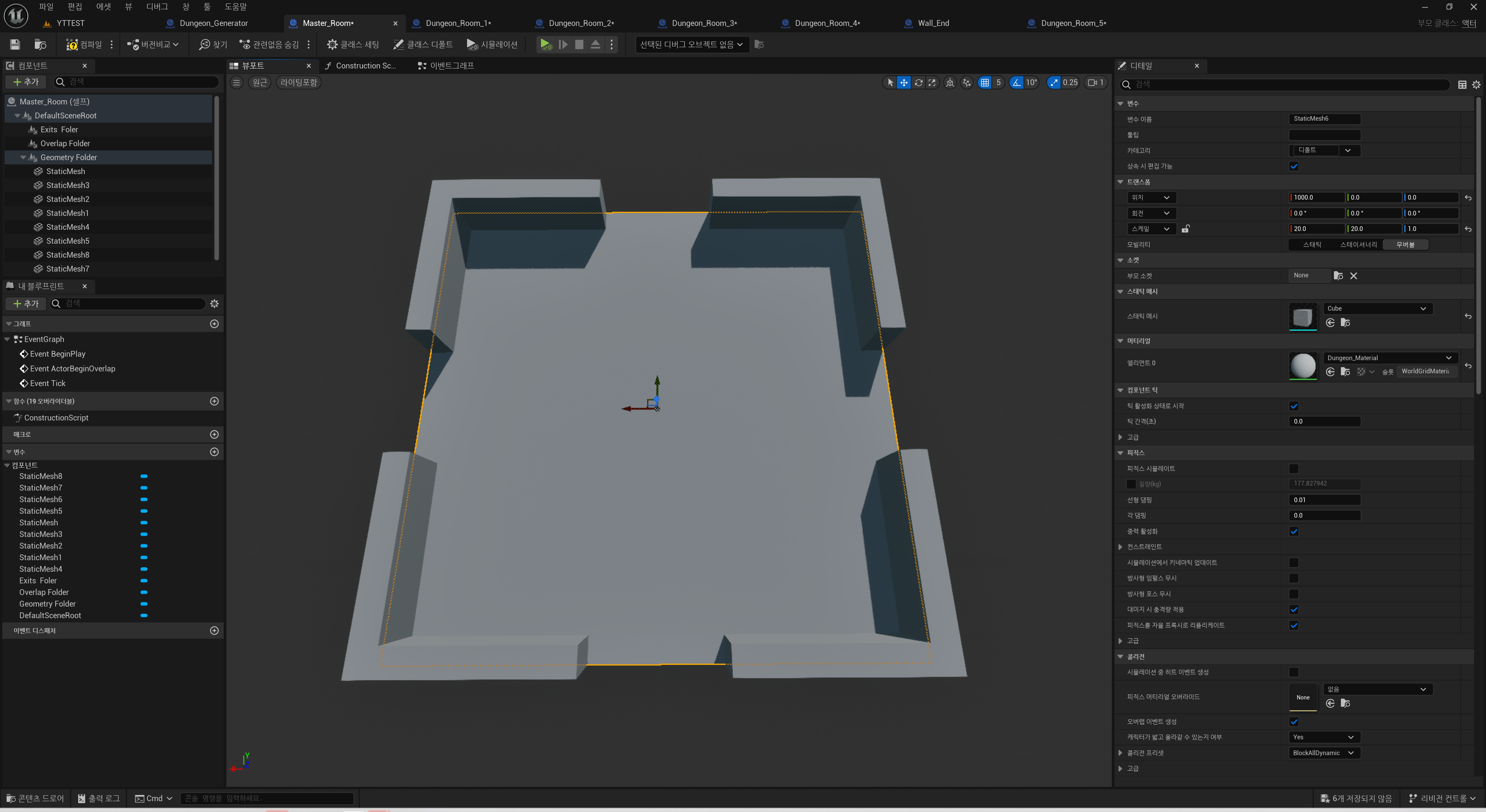Collapse the Geometry Folder tree node
This screenshot has height=812, width=1486.
point(23,157)
